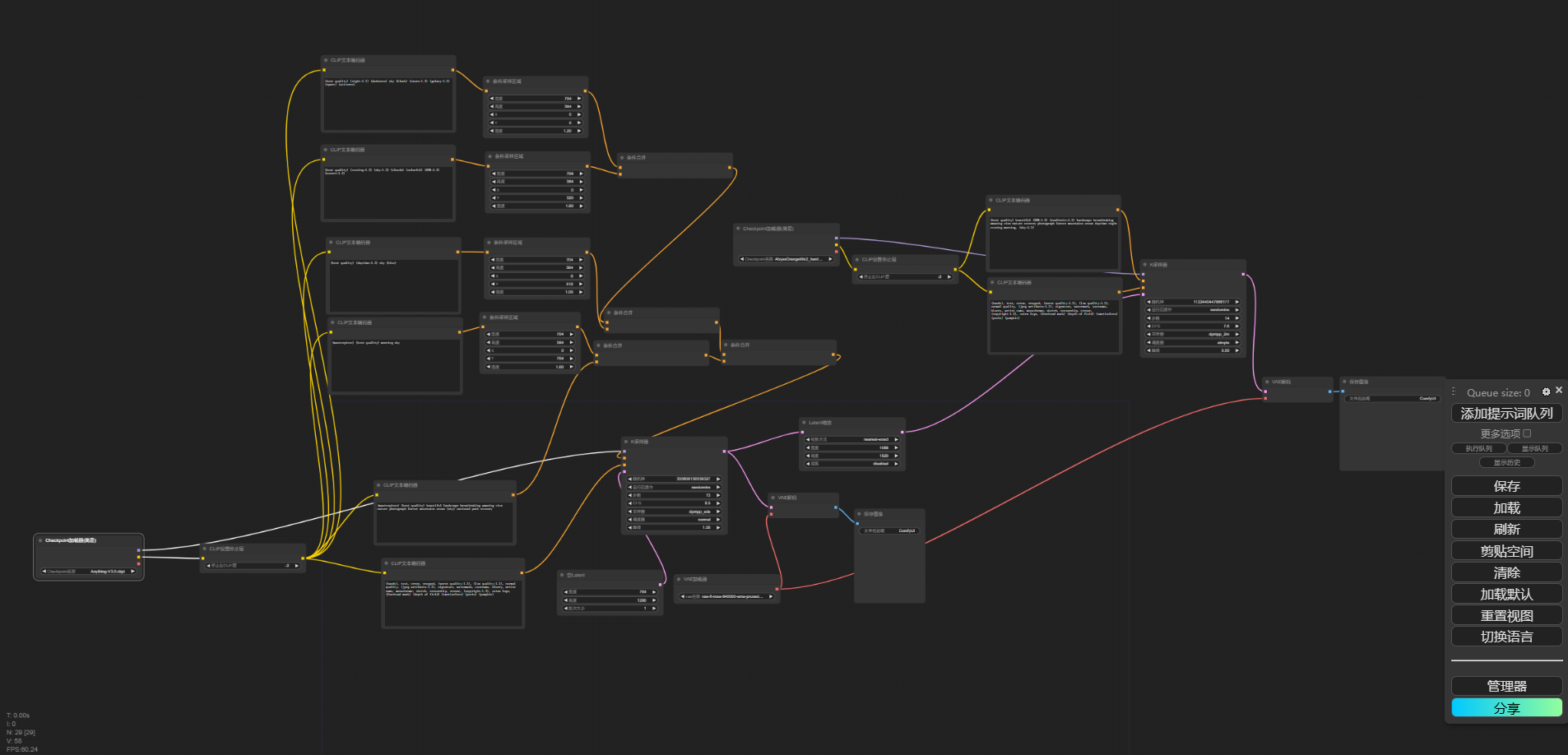Toggle collapse on VAE解码 node beside Latent缩放
The width and height of the screenshot is (1568, 755).
[773, 498]
